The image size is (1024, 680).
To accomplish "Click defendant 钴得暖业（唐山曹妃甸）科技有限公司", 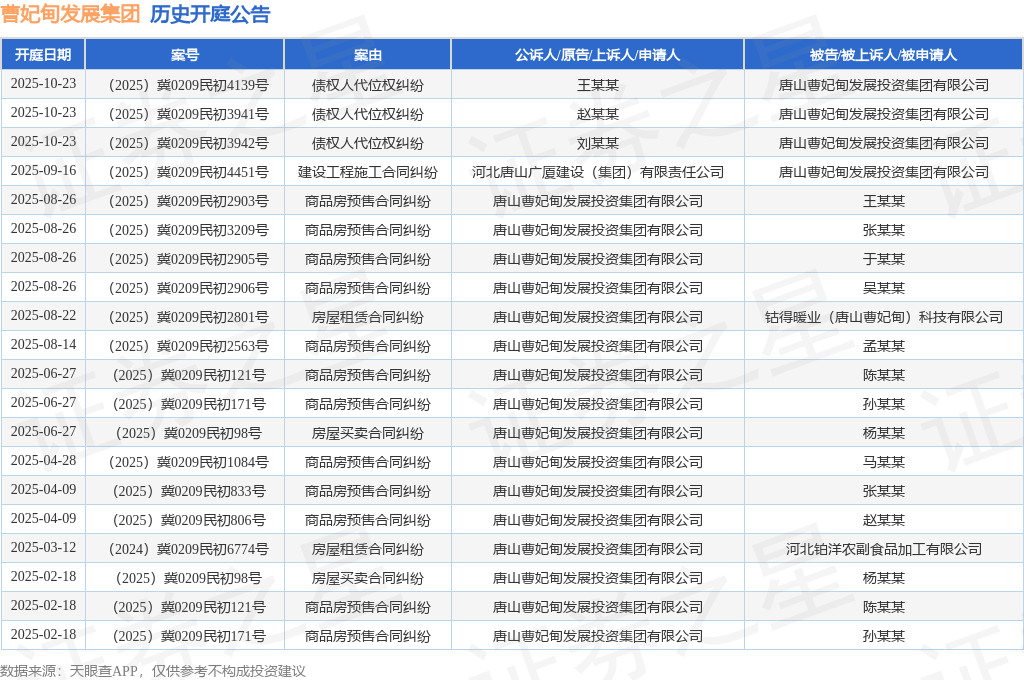I will click(884, 317).
